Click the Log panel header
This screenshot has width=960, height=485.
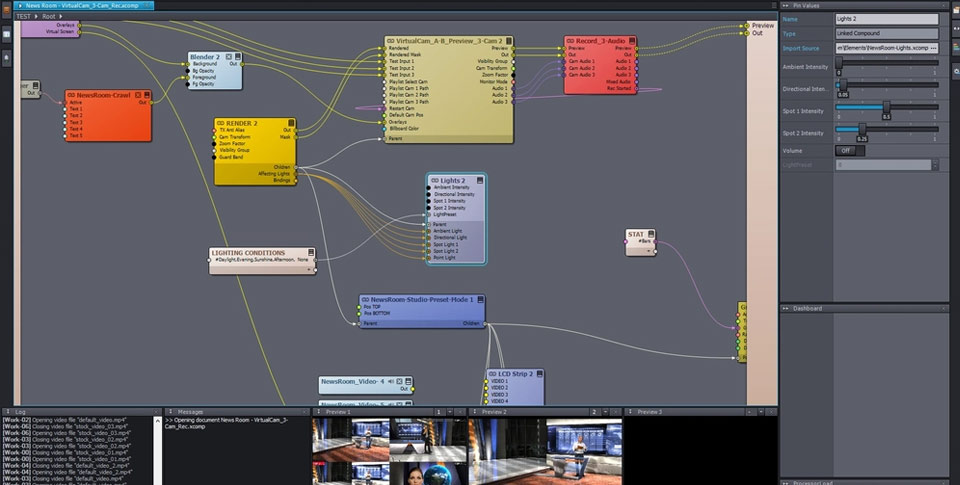[81, 412]
